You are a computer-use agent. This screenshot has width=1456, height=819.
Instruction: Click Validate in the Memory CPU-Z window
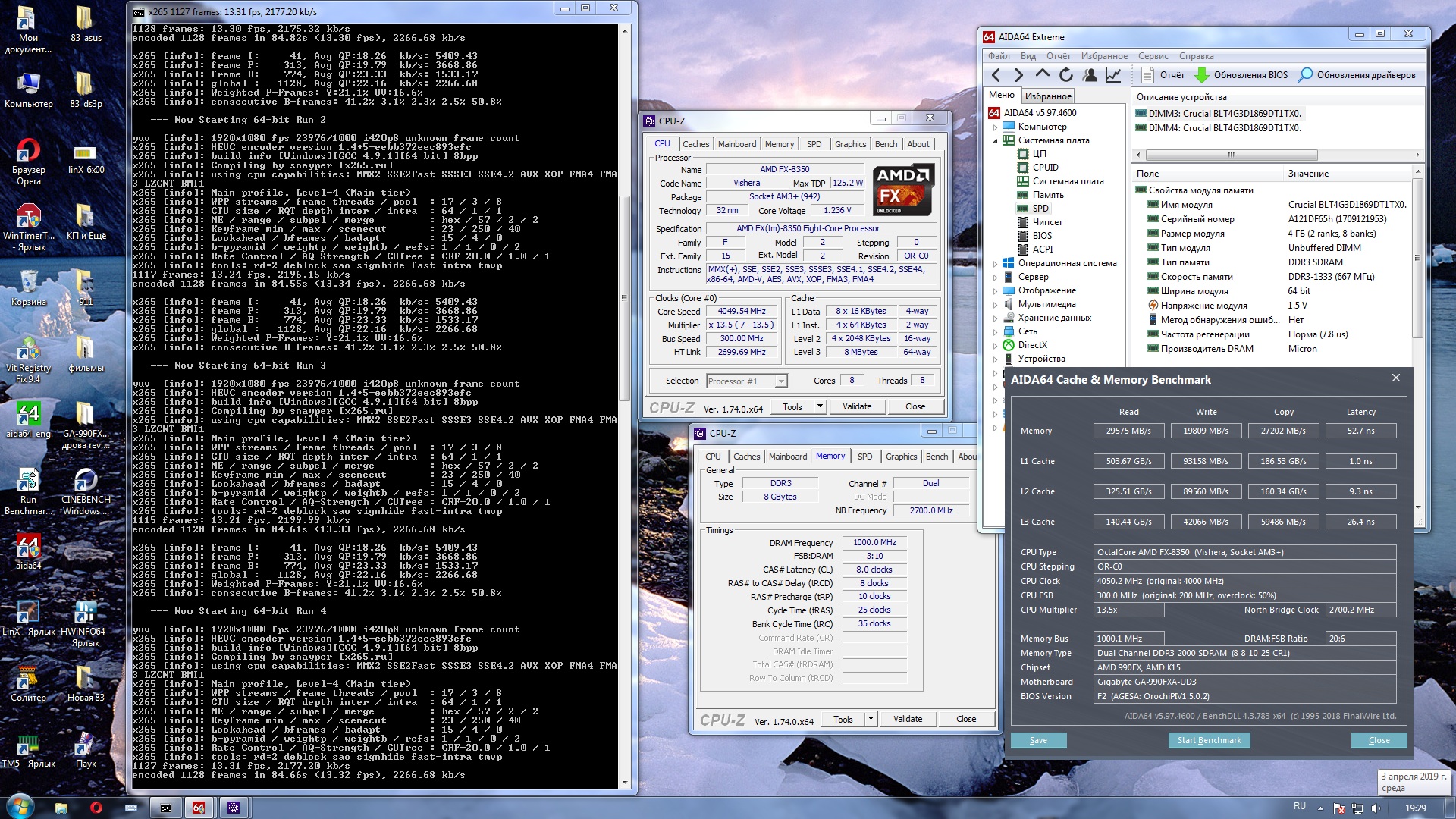pyautogui.click(x=907, y=719)
